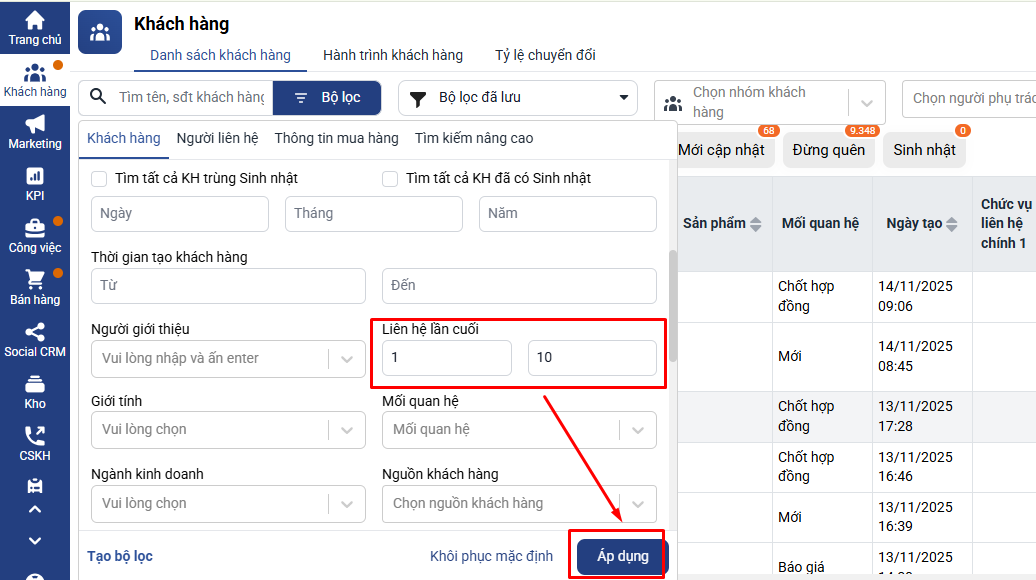The image size is (1036, 580).
Task: Open Bán hàng shopping cart icon
Action: [35, 280]
